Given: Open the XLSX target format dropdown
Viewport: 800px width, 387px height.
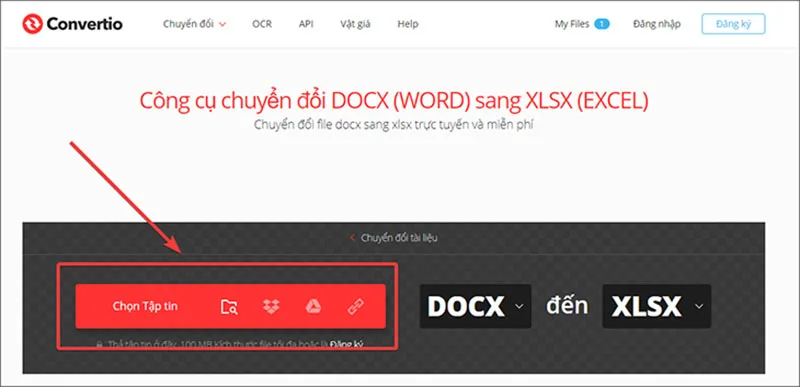Looking at the screenshot, I should [x=657, y=306].
